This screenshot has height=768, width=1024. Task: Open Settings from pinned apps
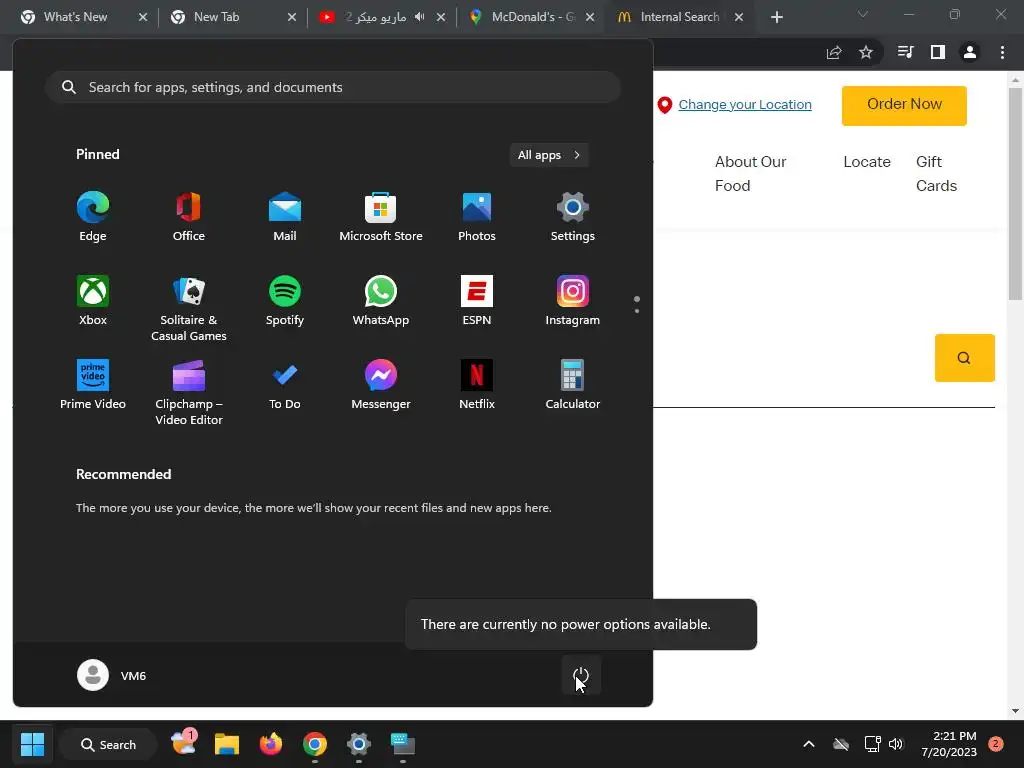573,217
